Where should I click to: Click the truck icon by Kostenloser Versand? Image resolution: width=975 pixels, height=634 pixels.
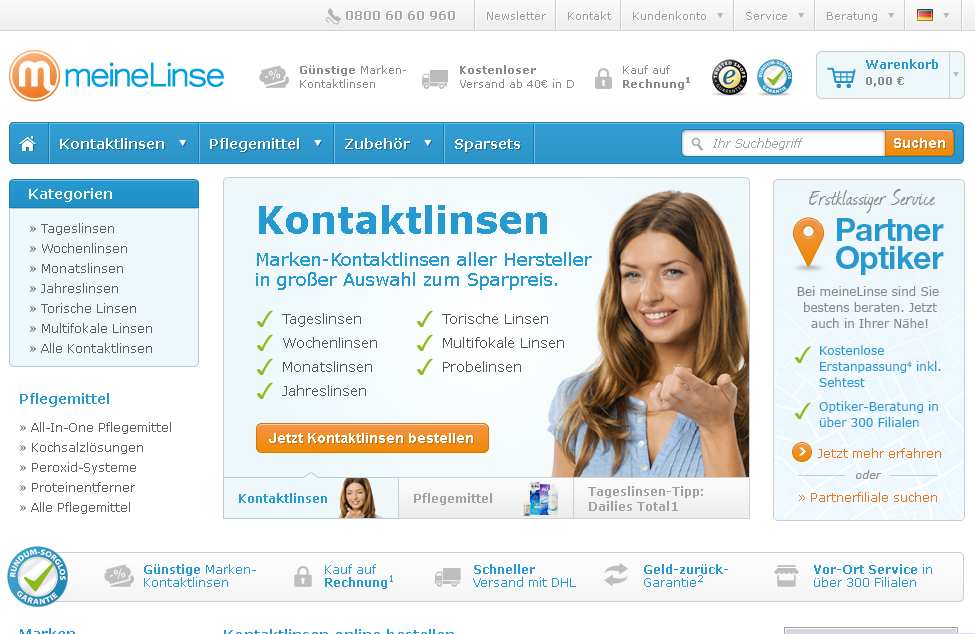tap(435, 79)
